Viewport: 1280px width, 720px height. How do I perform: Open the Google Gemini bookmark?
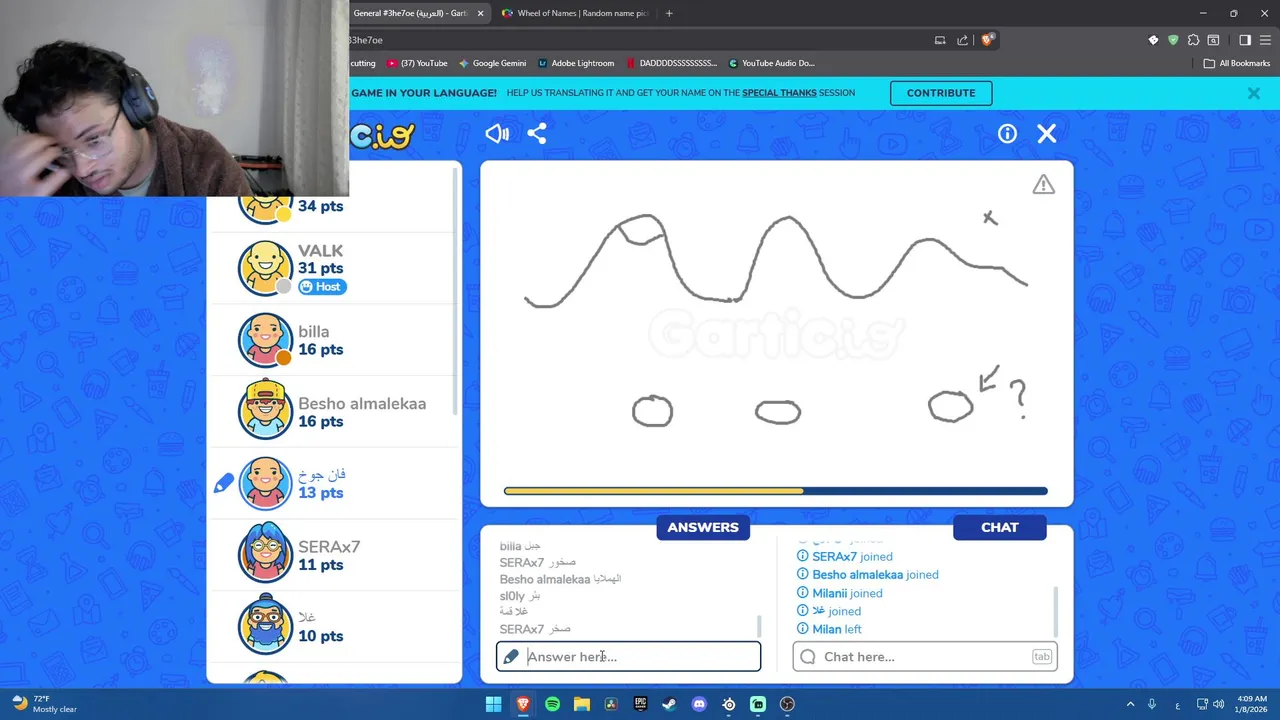pyautogui.click(x=493, y=63)
